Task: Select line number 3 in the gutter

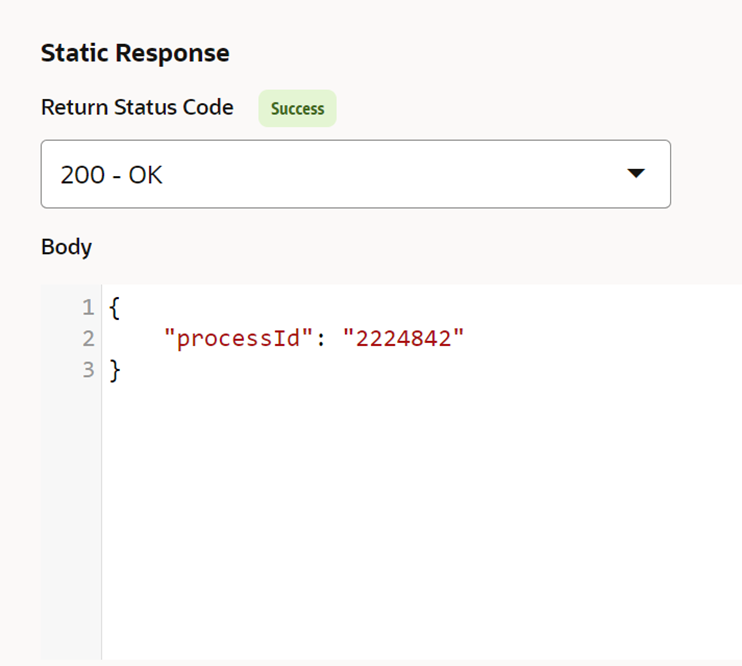Action: 89,370
